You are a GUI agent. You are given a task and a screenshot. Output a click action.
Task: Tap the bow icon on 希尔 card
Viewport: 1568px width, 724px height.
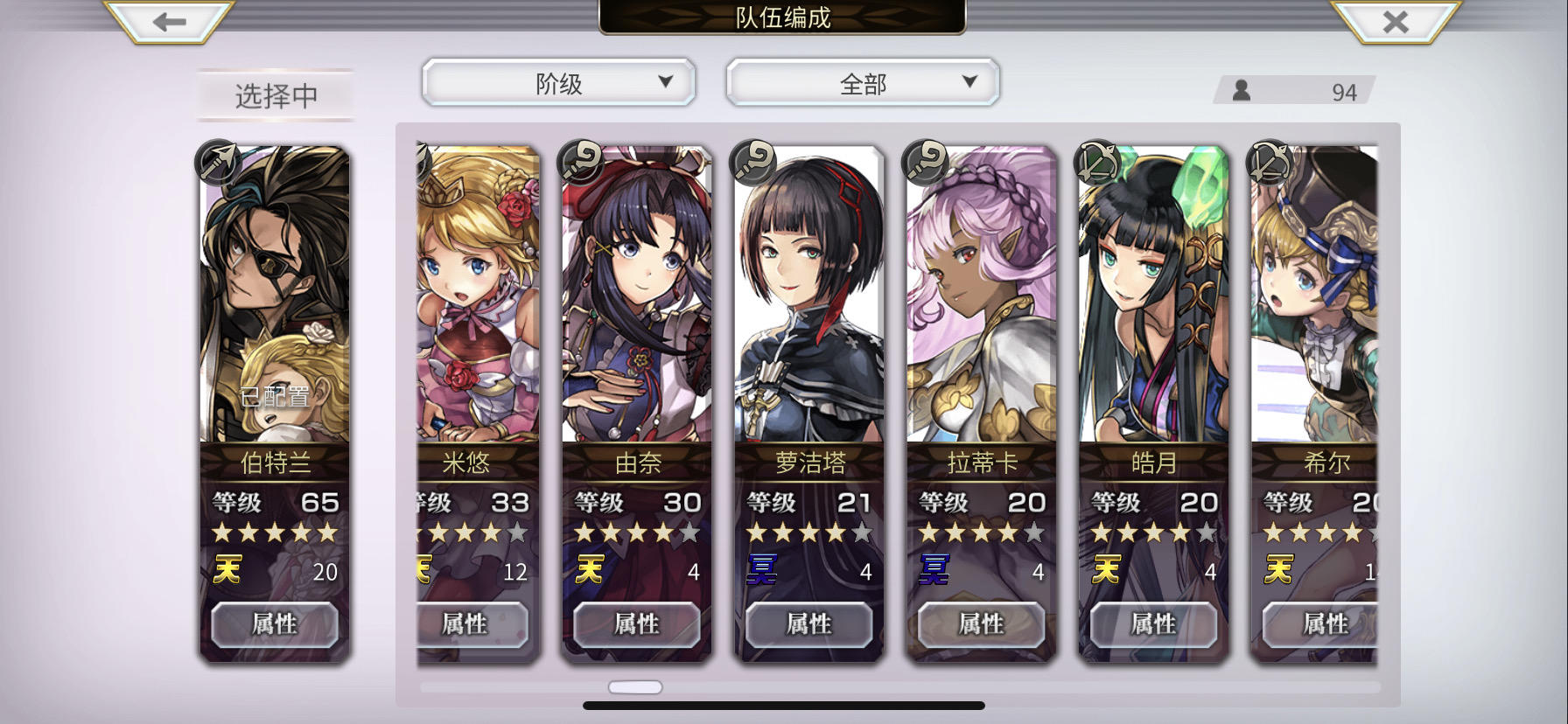1270,161
